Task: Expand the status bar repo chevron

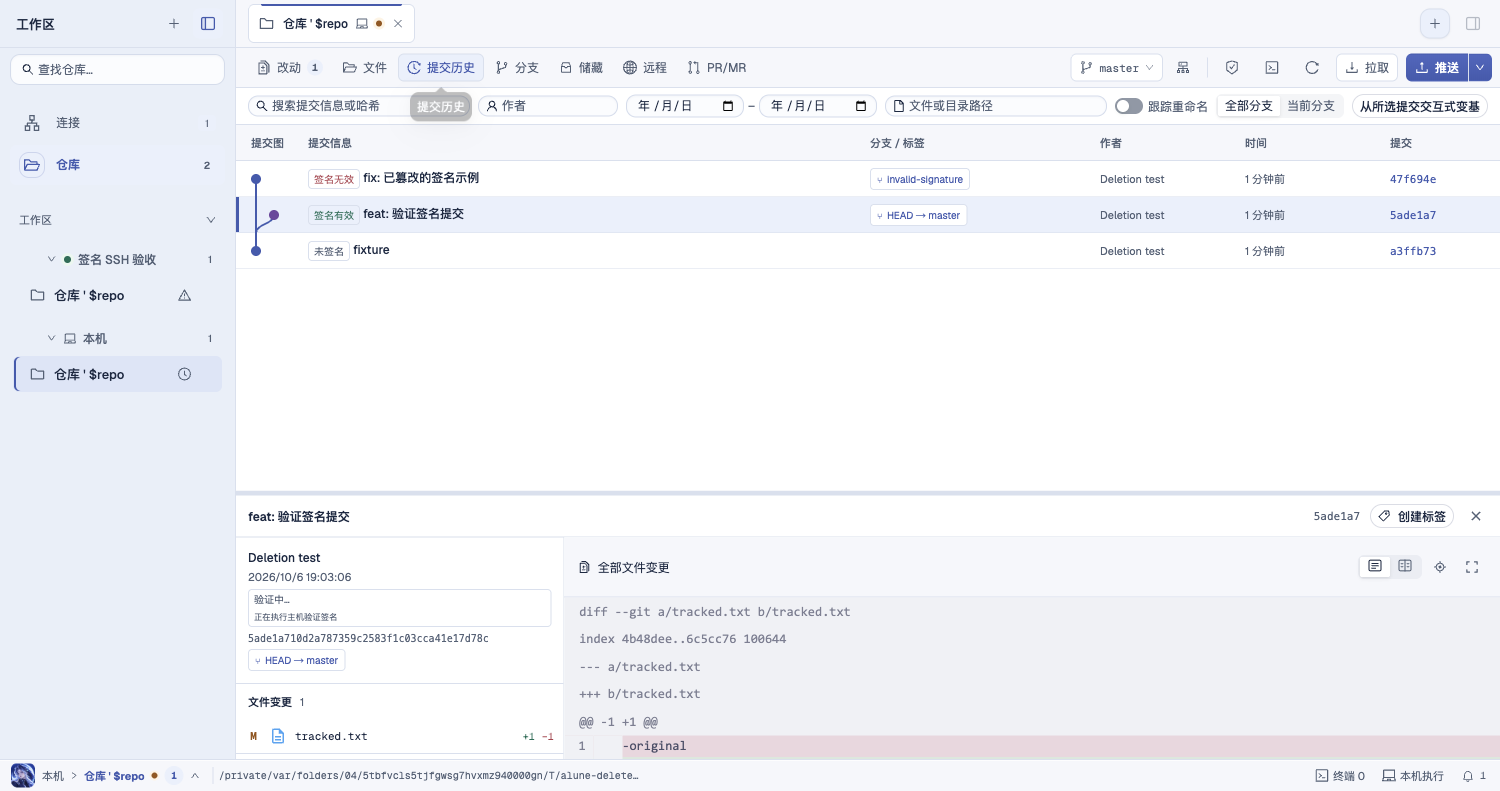Action: [x=195, y=776]
